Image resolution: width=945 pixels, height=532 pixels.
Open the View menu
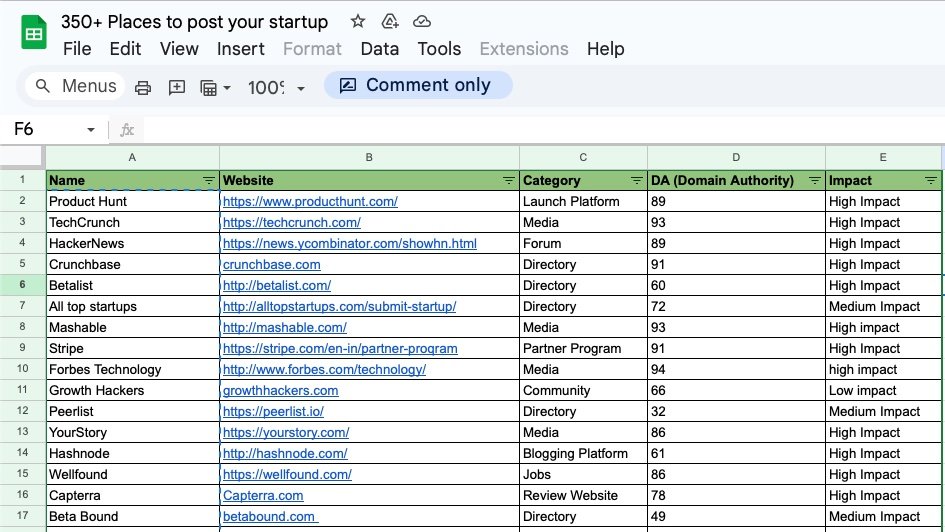(x=179, y=49)
